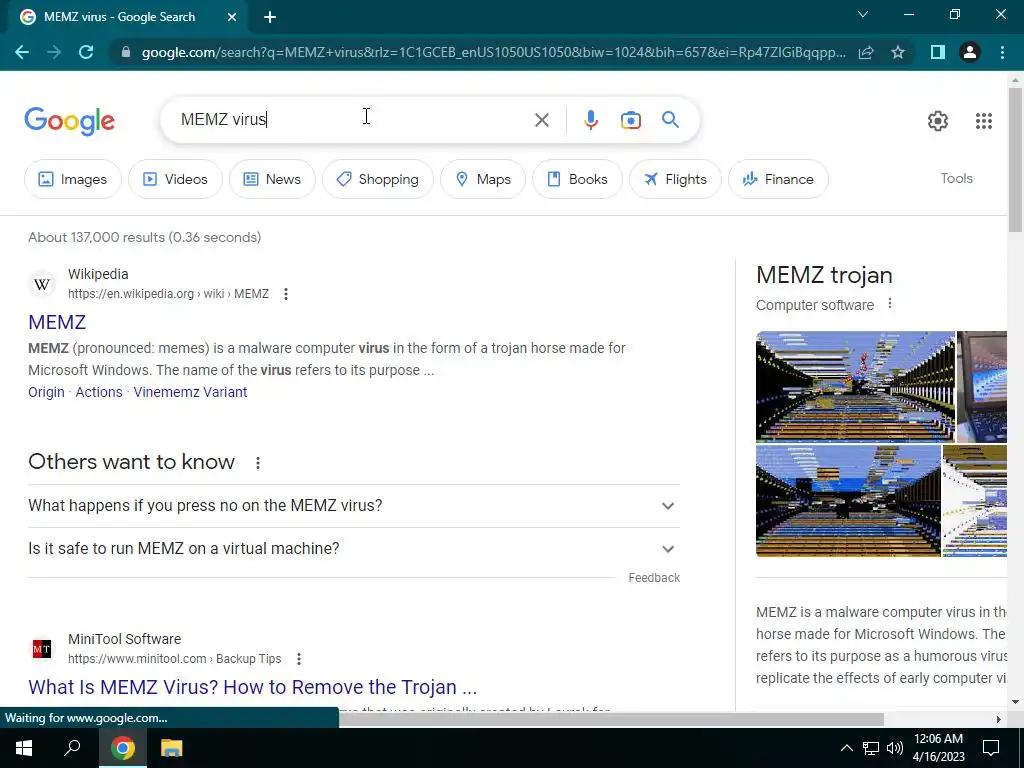Click the MEMZ trojan panel heading
Screen dimensions: 1024x768
824,275
